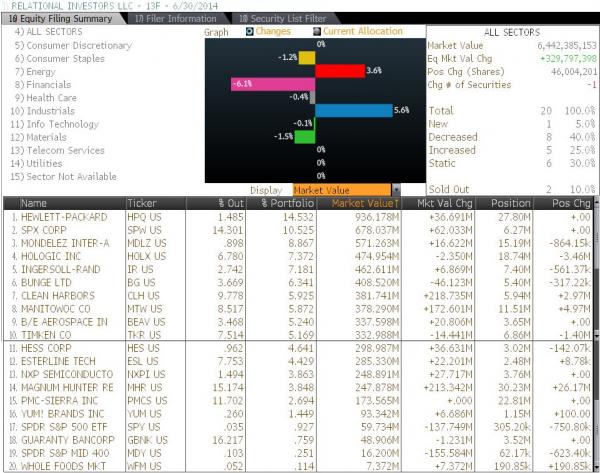Select the SPX CORP holding row

point(298,230)
